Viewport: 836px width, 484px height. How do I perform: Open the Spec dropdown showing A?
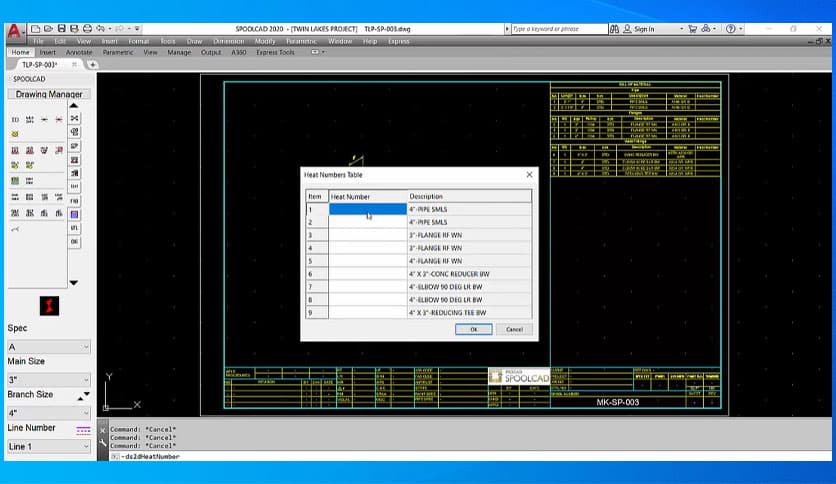pyautogui.click(x=49, y=347)
